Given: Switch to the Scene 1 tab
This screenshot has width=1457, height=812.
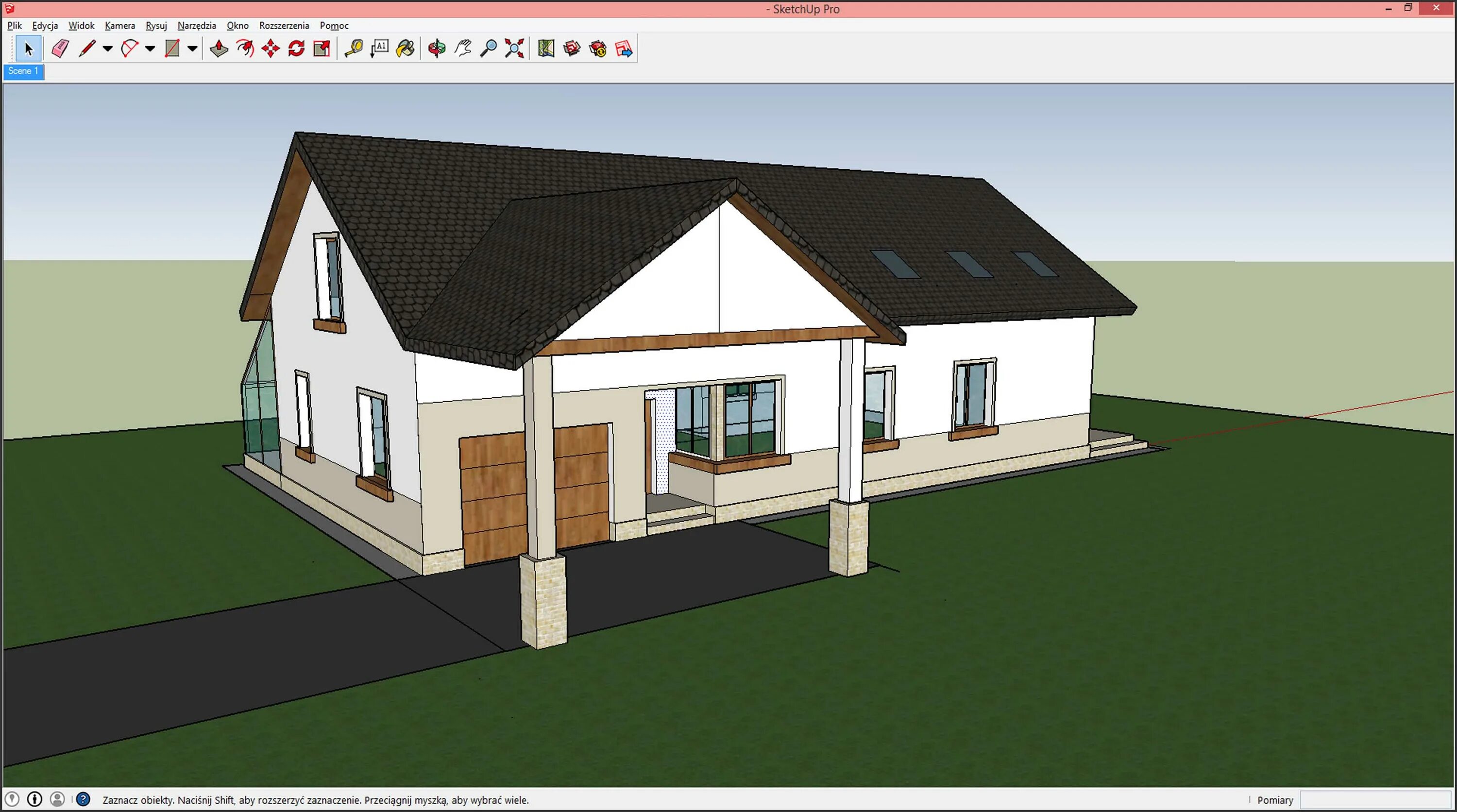Looking at the screenshot, I should 23,71.
